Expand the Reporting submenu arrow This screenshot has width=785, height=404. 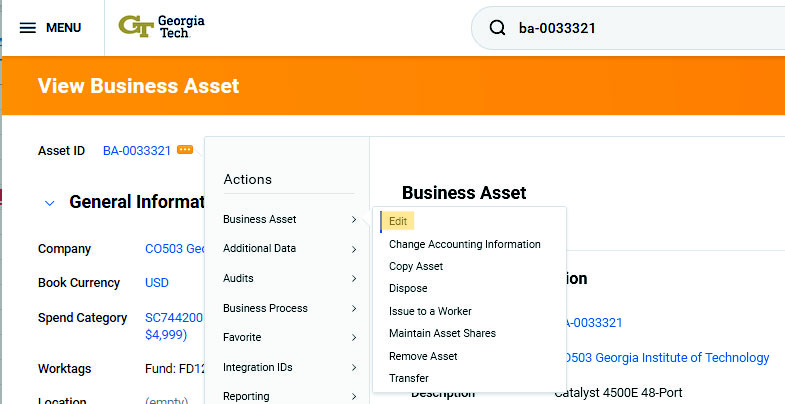(x=354, y=396)
